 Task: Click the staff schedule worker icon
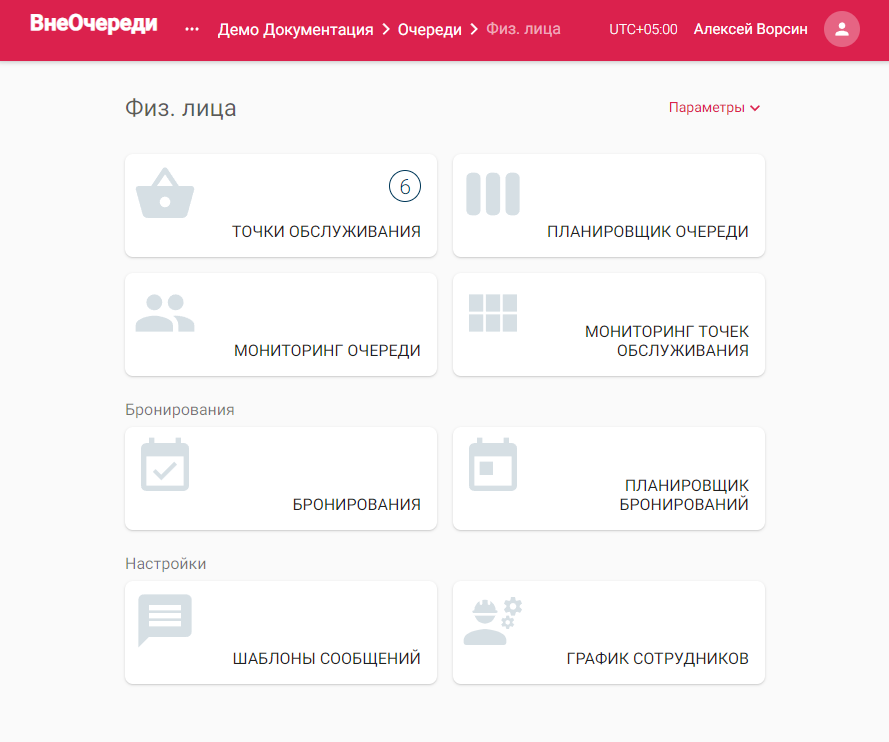click(x=493, y=621)
